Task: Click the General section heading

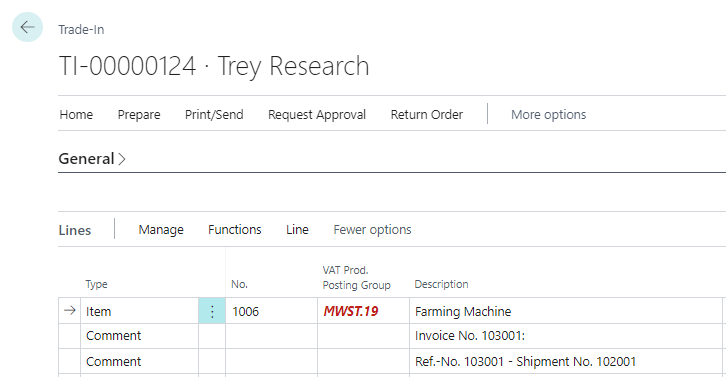Action: [x=86, y=159]
